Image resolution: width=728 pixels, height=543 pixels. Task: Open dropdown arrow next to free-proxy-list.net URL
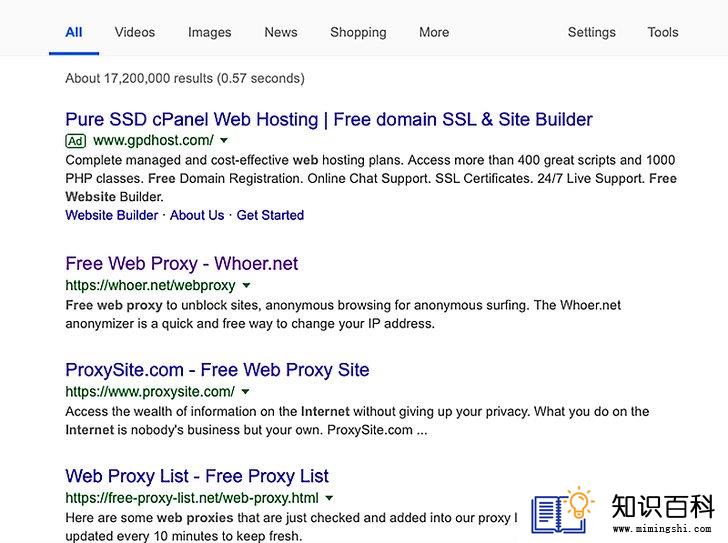[329, 498]
